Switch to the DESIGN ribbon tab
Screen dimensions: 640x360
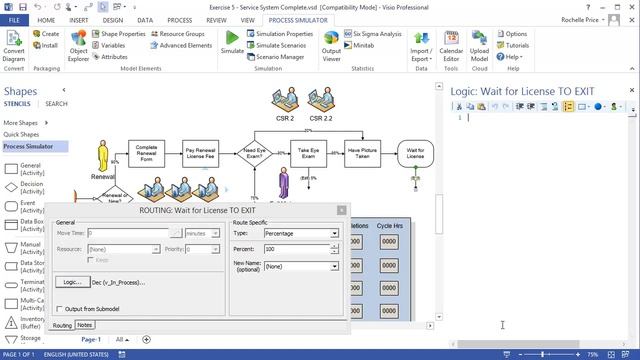[113, 20]
